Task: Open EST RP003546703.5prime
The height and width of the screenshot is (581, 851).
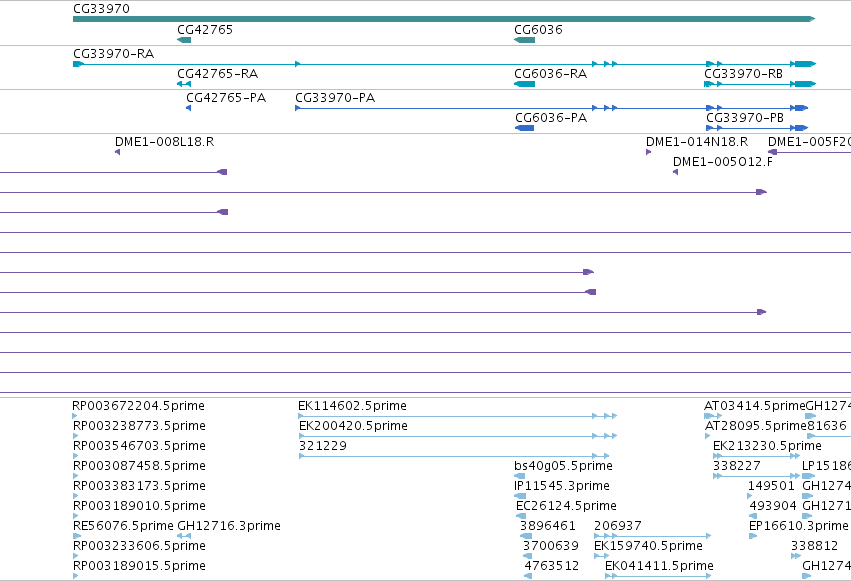Action: point(139,446)
